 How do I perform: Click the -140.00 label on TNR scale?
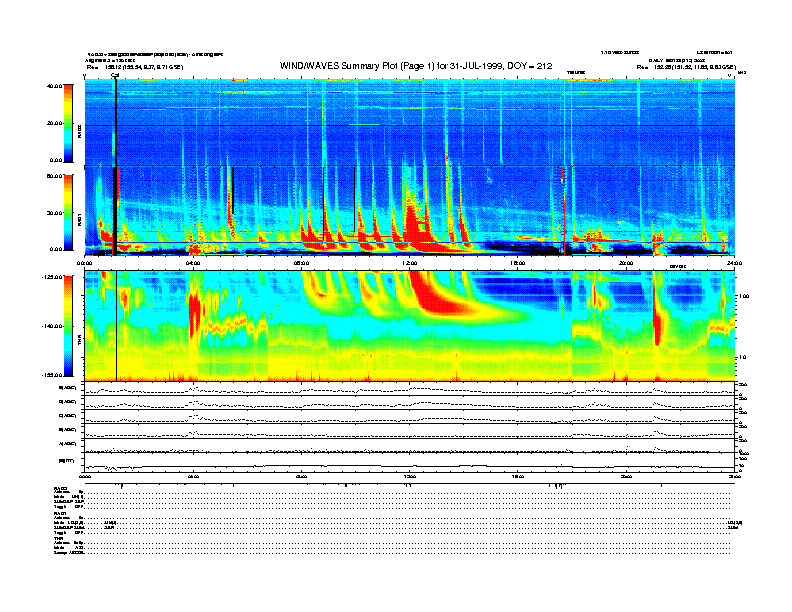pos(52,326)
